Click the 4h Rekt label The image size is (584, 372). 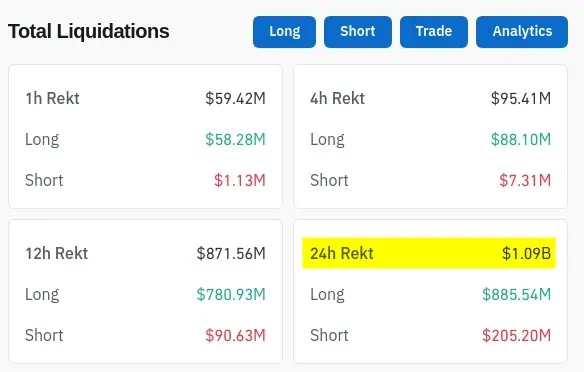click(337, 99)
